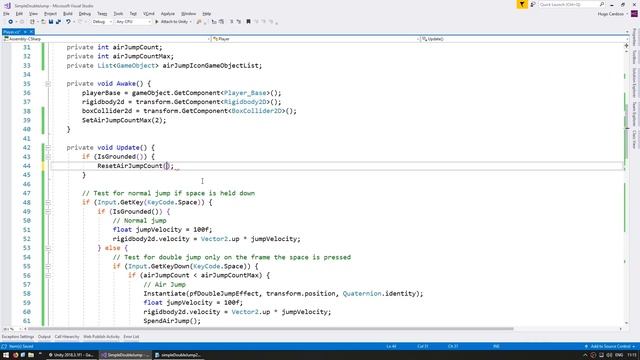This screenshot has height=360, width=640.
Task: Close the Player.cs document tab
Action: click(31, 32)
